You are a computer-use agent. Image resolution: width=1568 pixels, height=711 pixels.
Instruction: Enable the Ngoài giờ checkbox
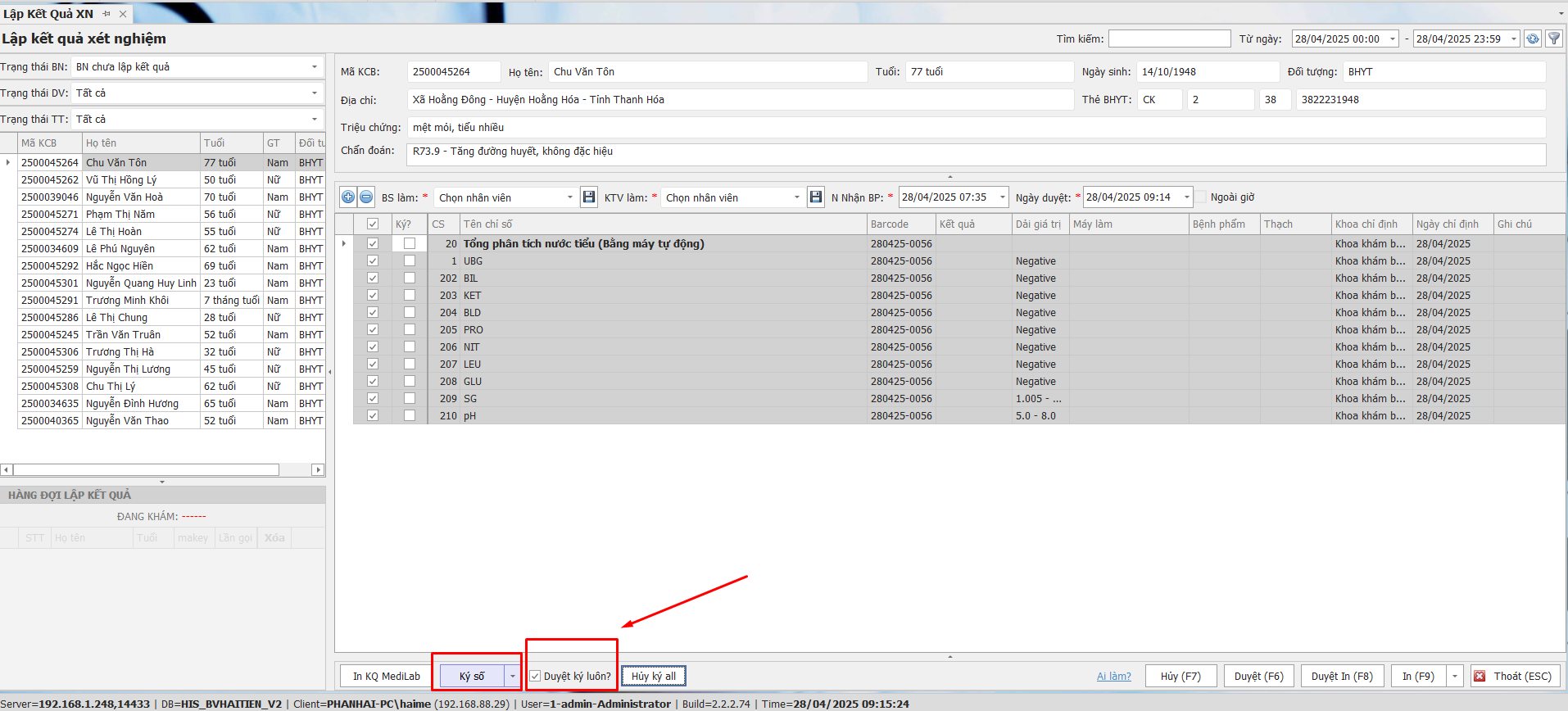[1201, 197]
